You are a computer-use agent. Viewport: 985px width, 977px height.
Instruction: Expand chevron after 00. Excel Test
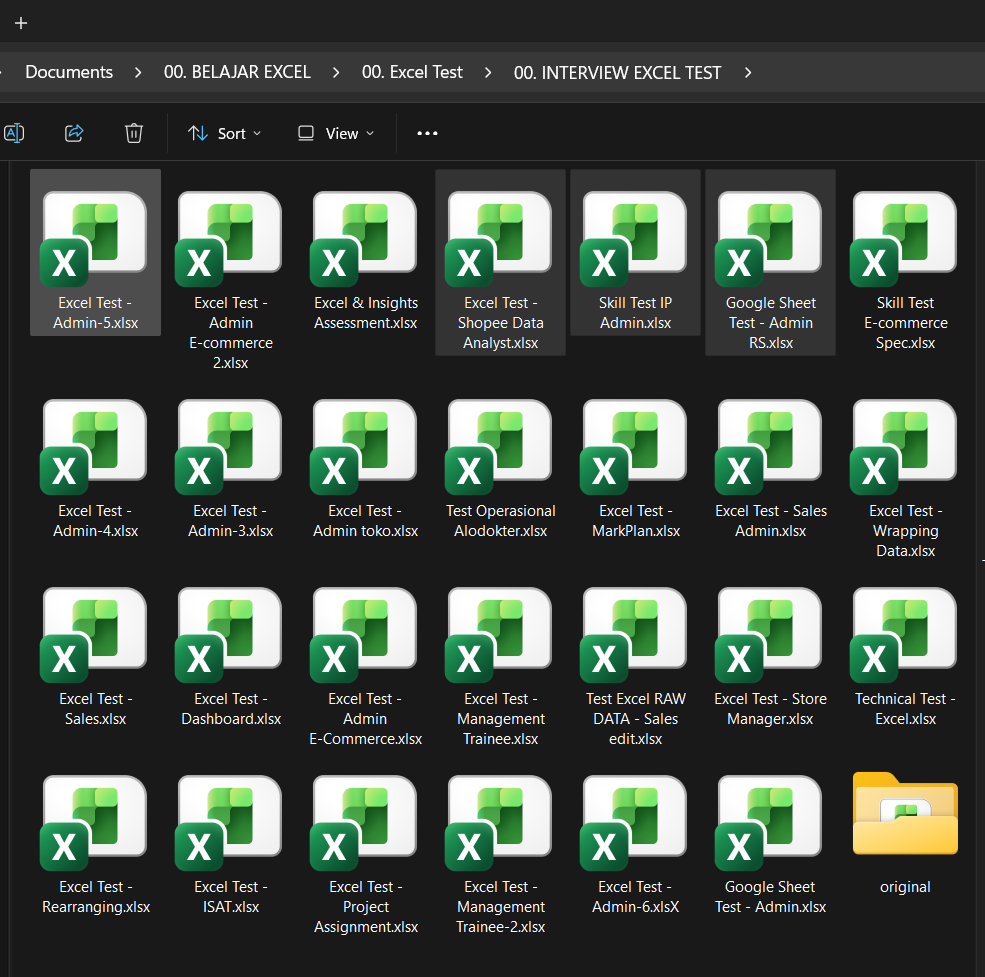(488, 73)
